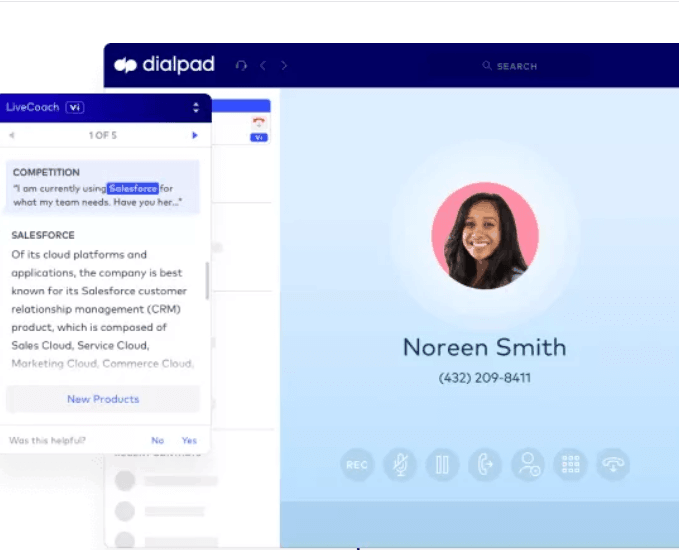The height and width of the screenshot is (550, 679).
Task: Go forward with the right chevron arrow
Action: tap(284, 65)
